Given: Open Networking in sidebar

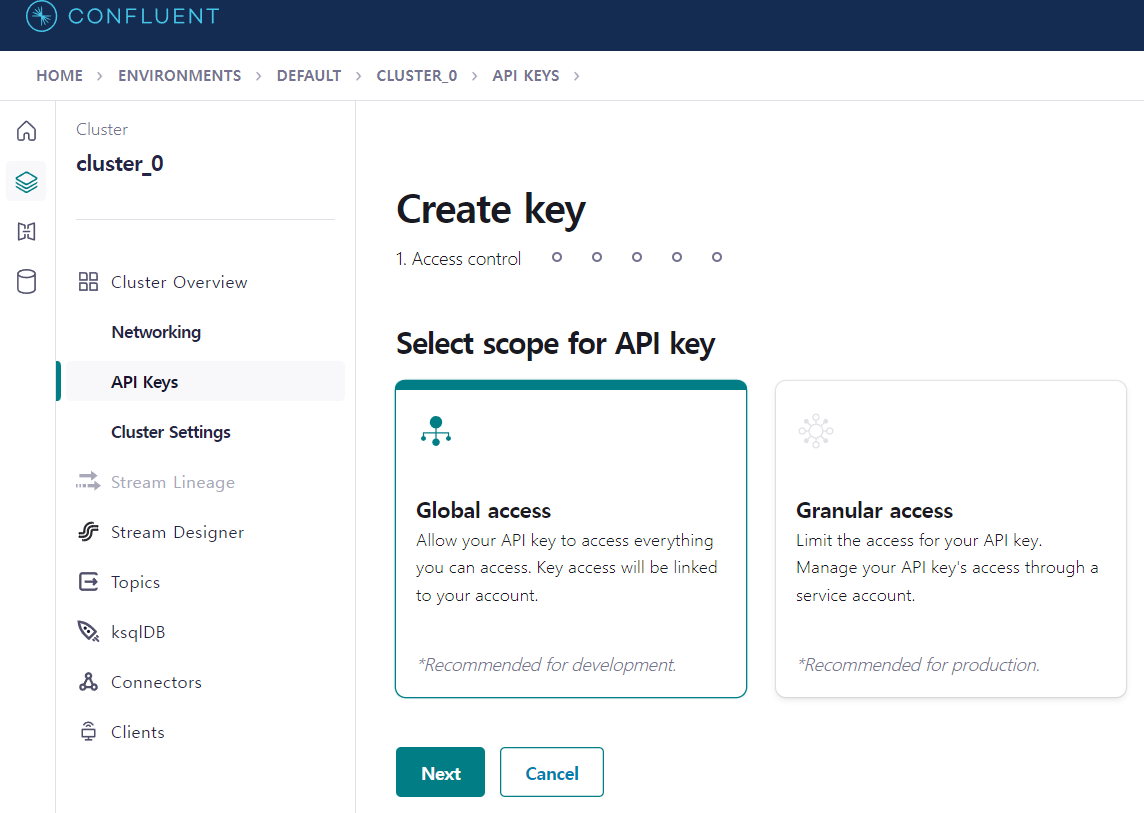Looking at the screenshot, I should pyautogui.click(x=156, y=332).
